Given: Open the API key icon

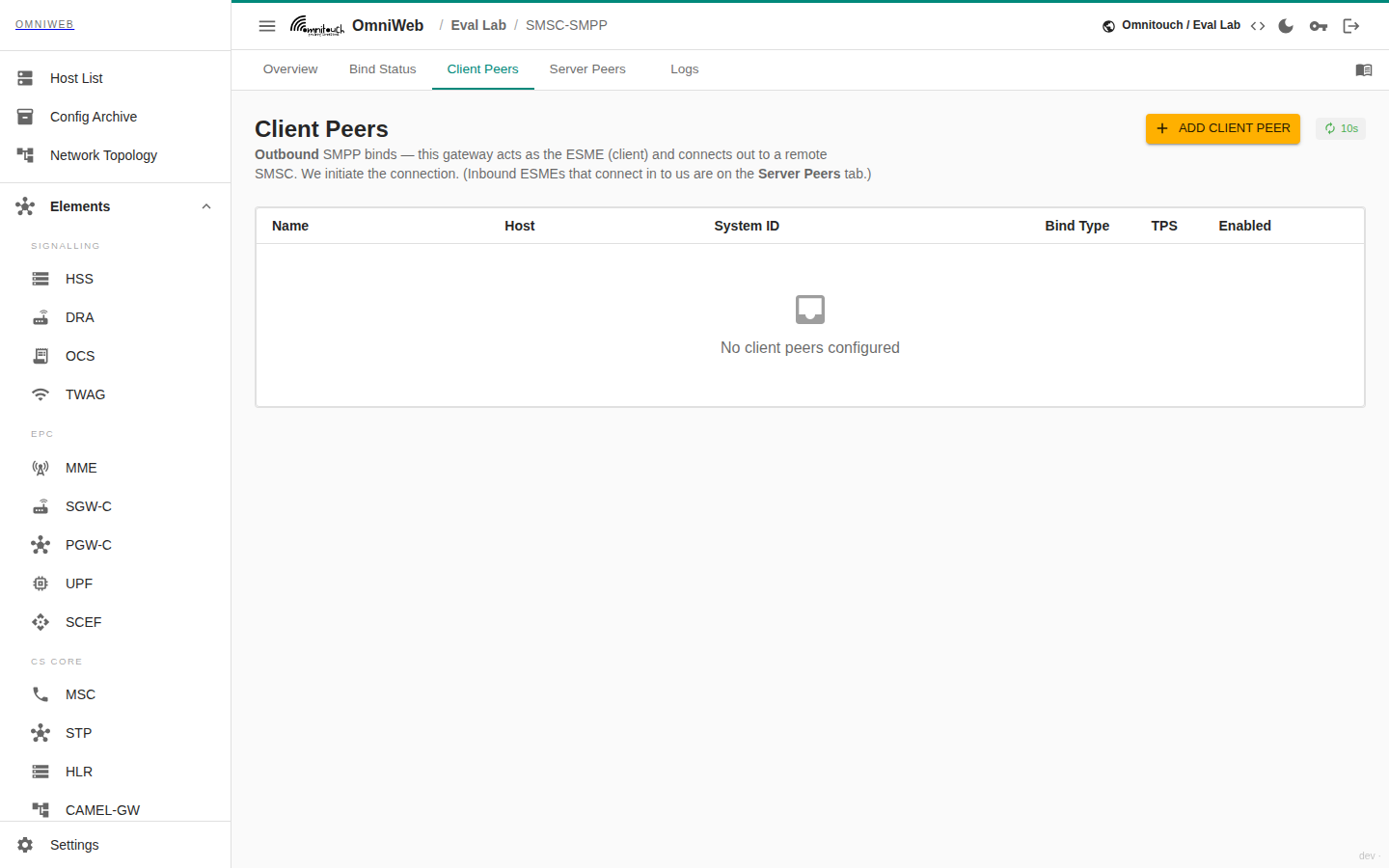Looking at the screenshot, I should click(x=1319, y=26).
